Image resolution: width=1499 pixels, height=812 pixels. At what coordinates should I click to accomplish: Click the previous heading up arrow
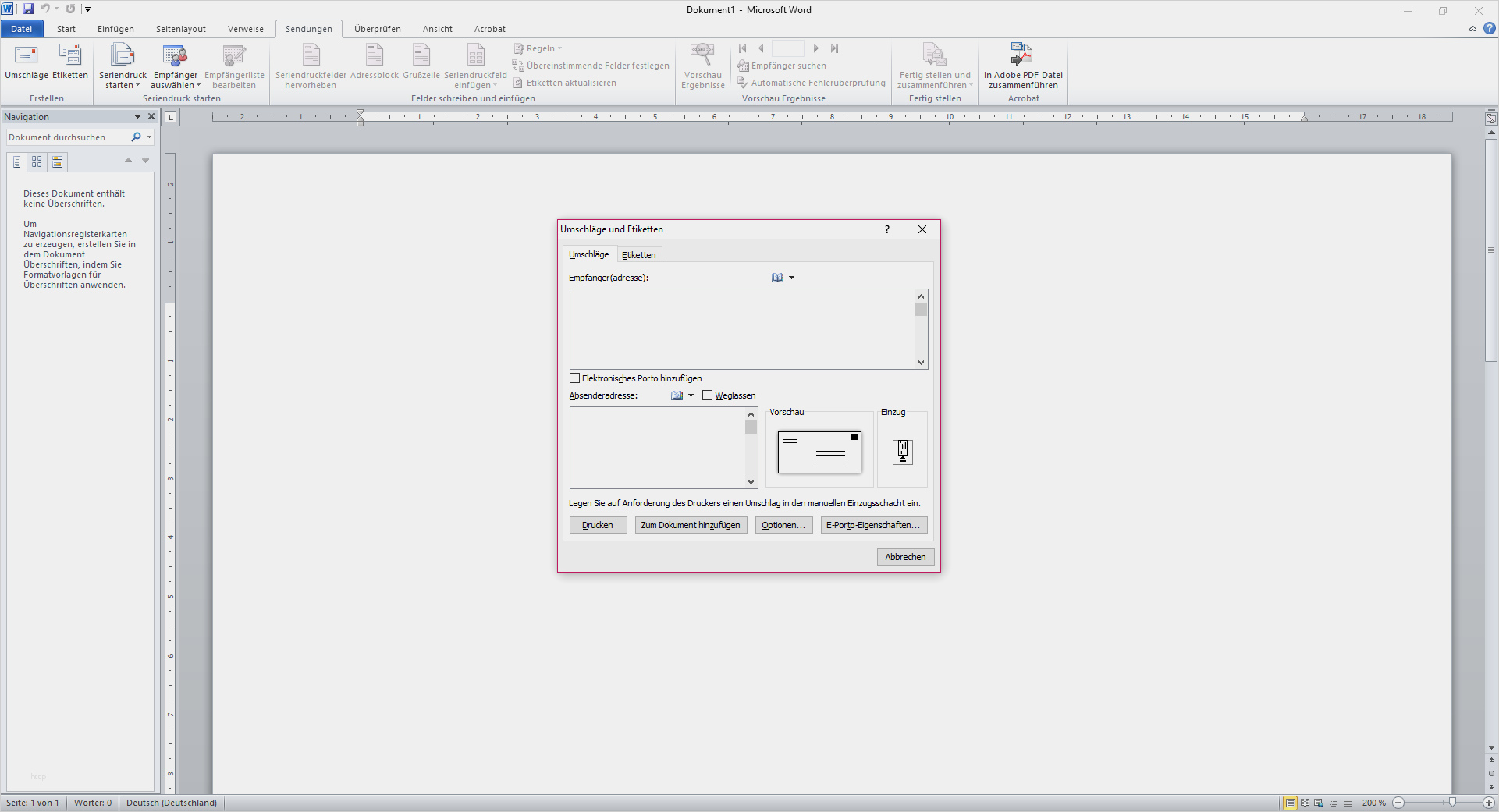pos(129,161)
